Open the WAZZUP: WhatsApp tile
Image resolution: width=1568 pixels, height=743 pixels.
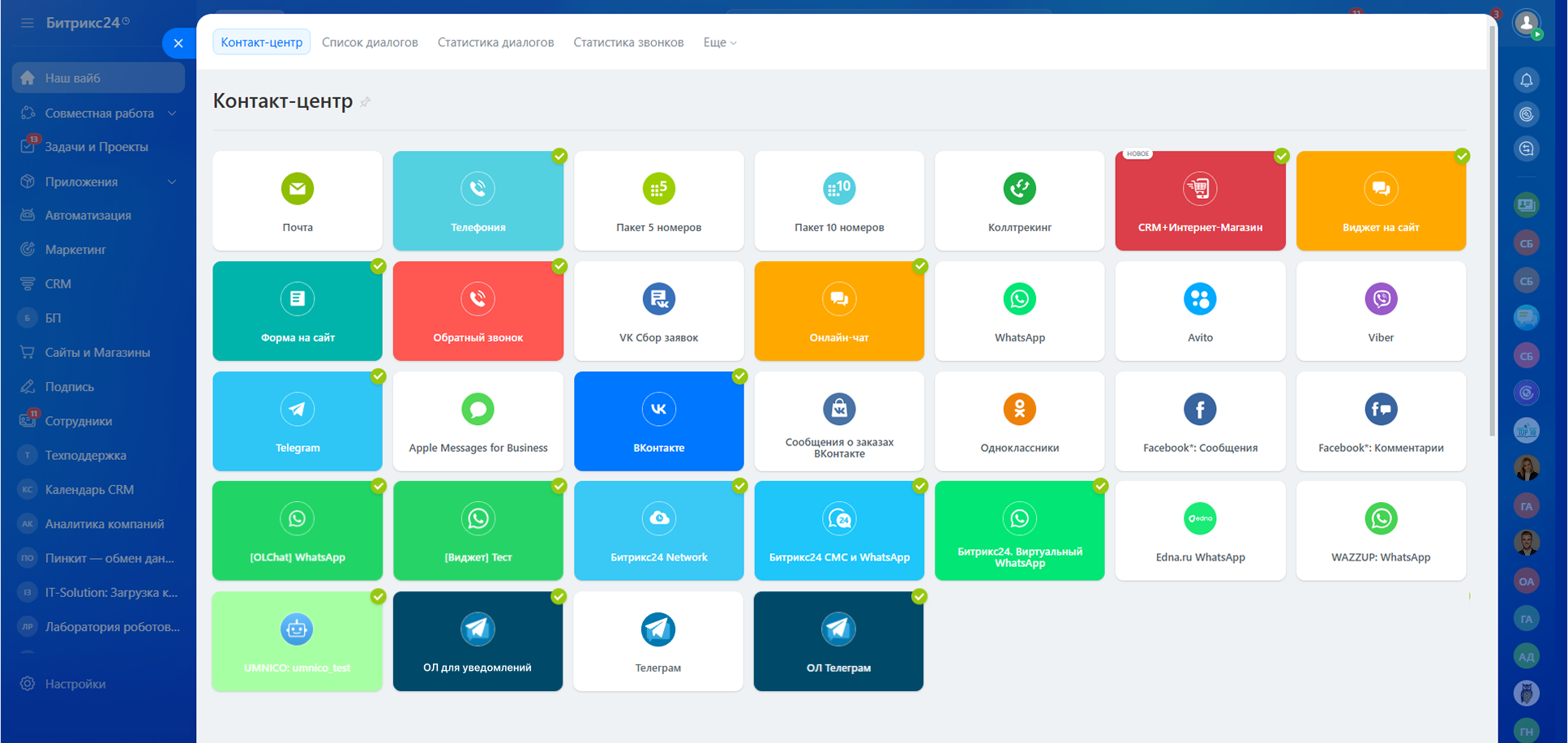[1382, 530]
